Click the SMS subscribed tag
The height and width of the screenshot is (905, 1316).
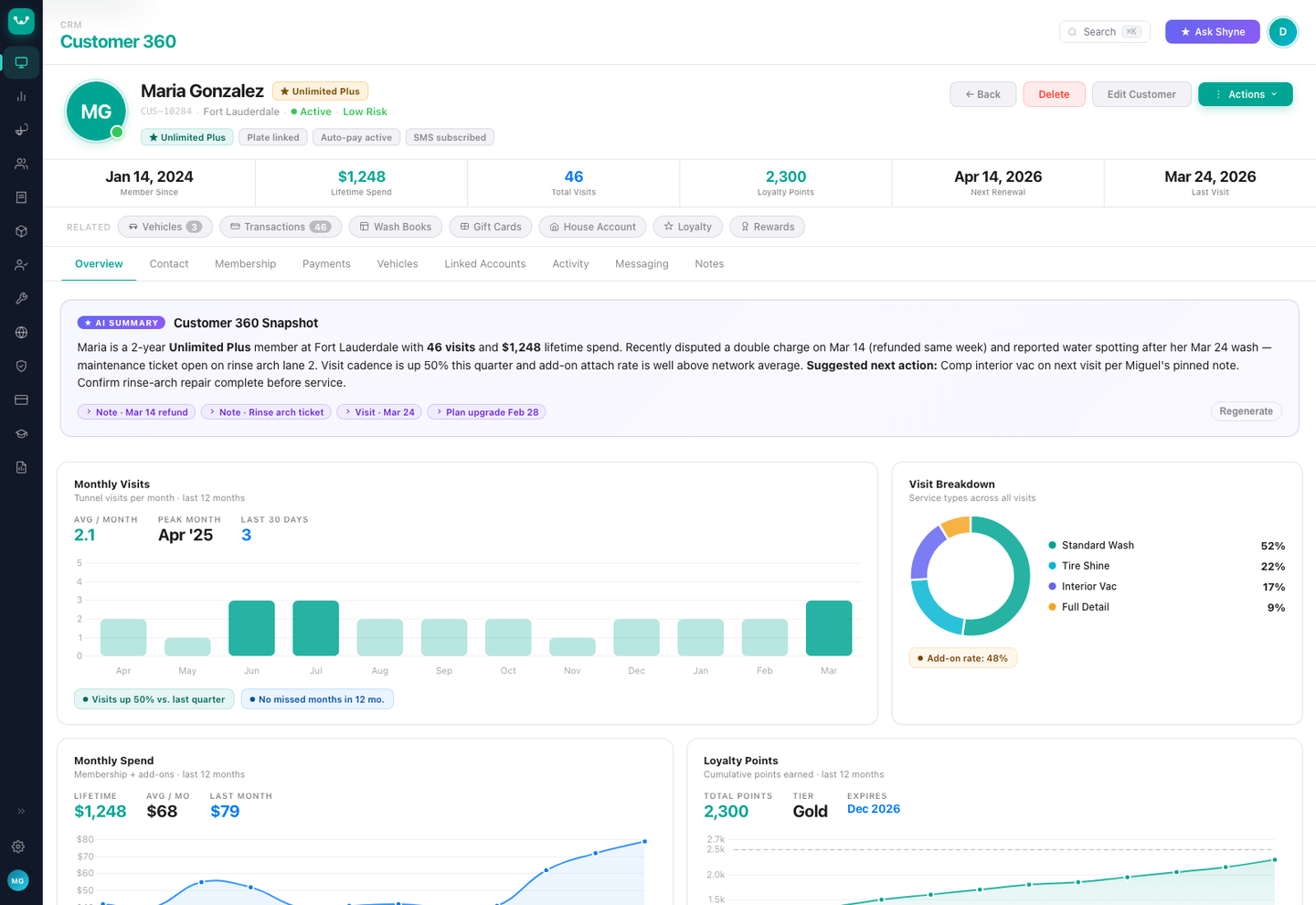pyautogui.click(x=450, y=137)
